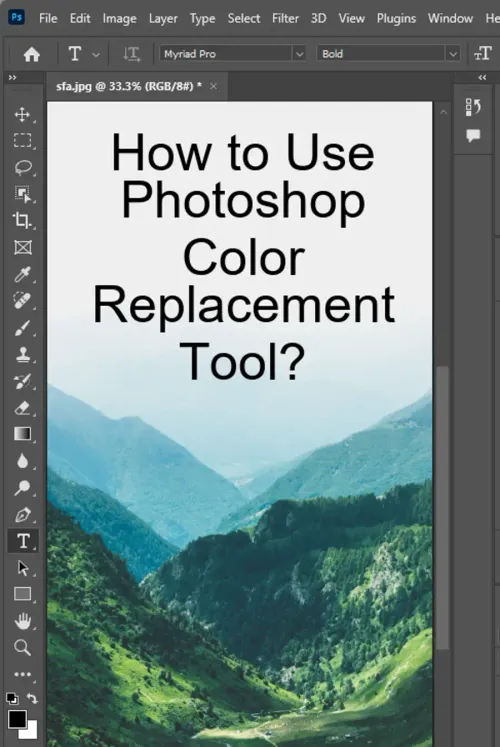Select the History Brush tool
This screenshot has height=747, width=500.
(22, 381)
